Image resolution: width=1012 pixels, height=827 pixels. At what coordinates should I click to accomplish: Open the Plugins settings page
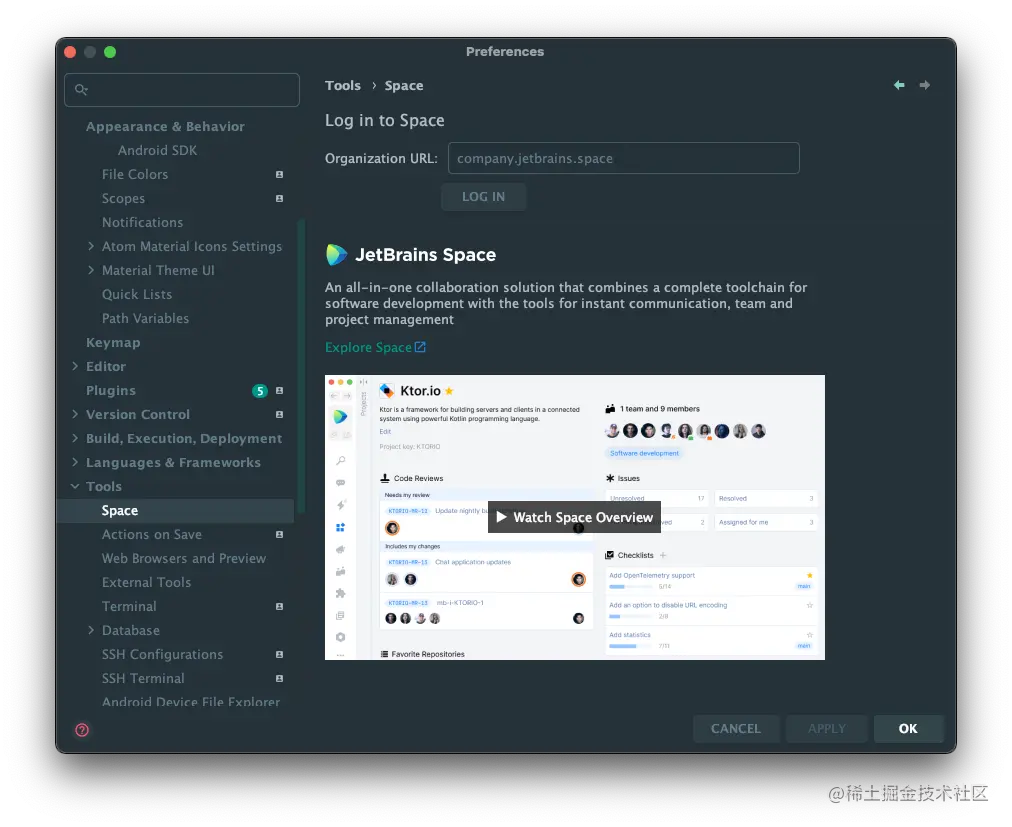(111, 391)
